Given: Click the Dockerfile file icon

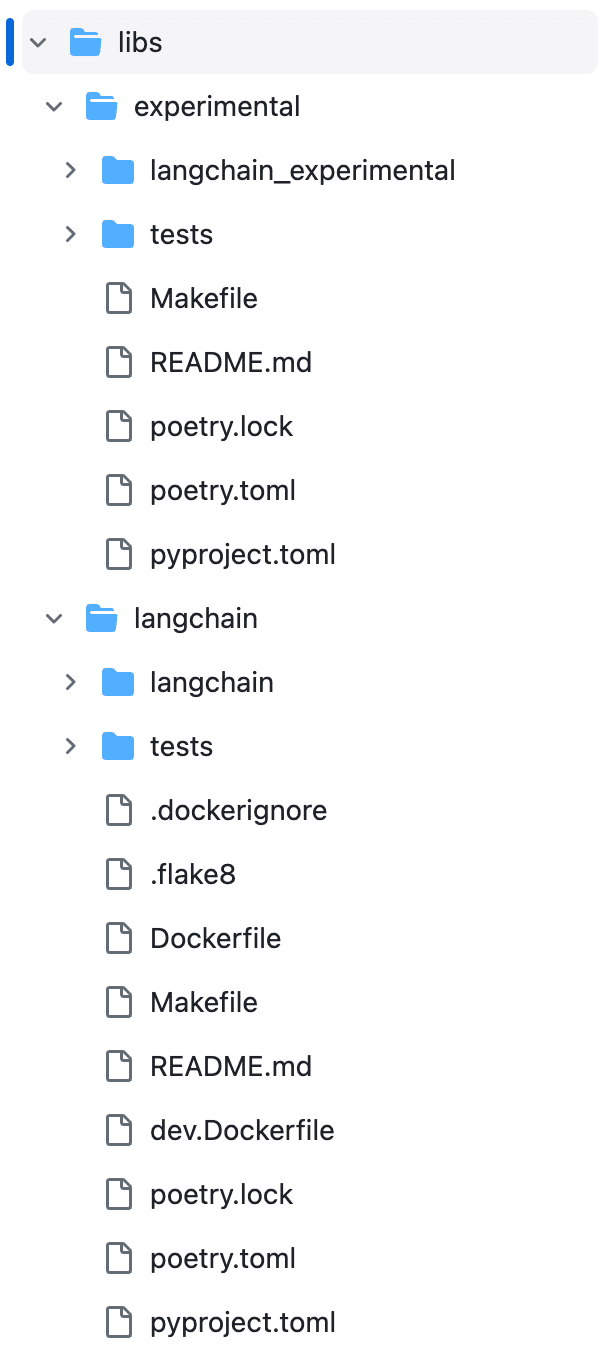Looking at the screenshot, I should pos(119,938).
